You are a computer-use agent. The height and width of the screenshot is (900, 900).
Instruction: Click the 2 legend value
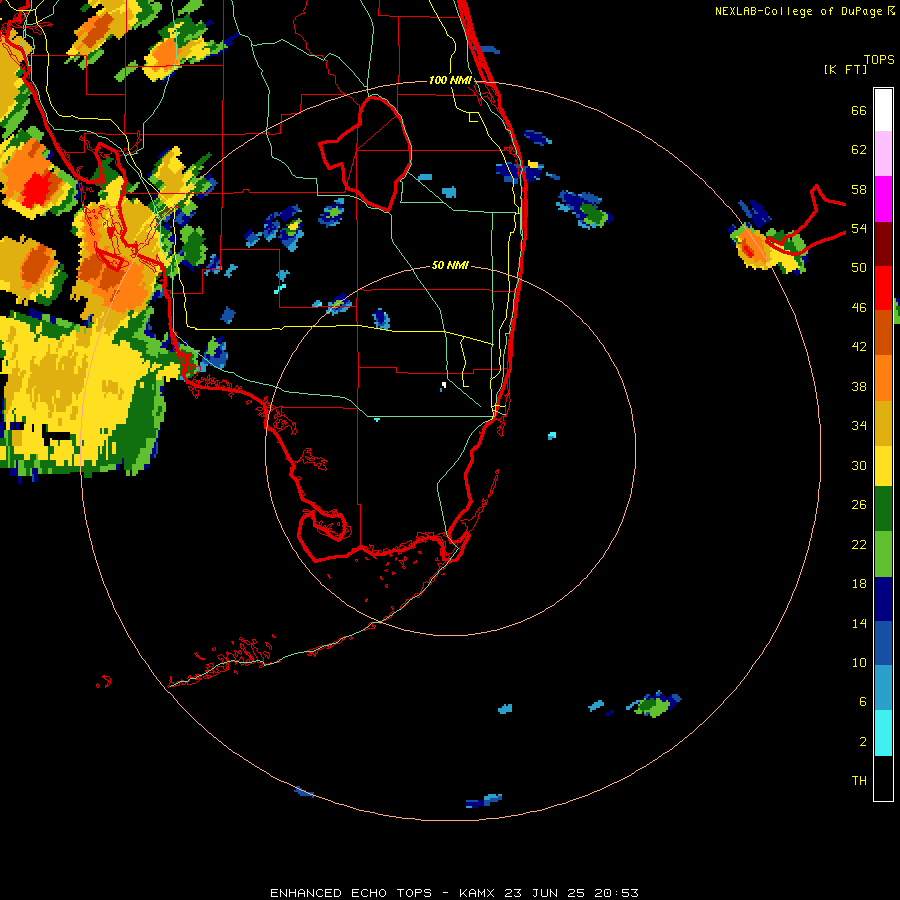click(x=863, y=742)
